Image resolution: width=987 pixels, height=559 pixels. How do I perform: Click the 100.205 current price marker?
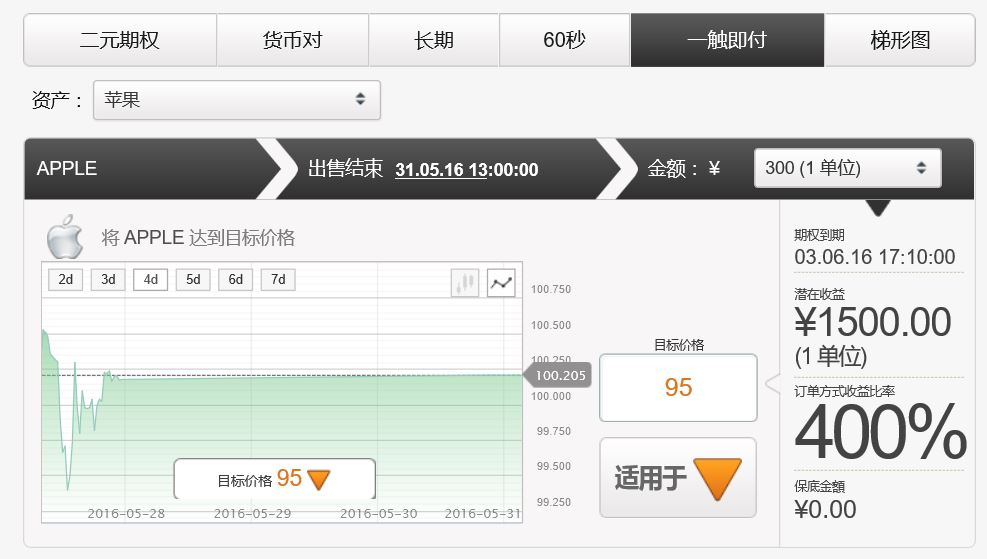tap(560, 376)
